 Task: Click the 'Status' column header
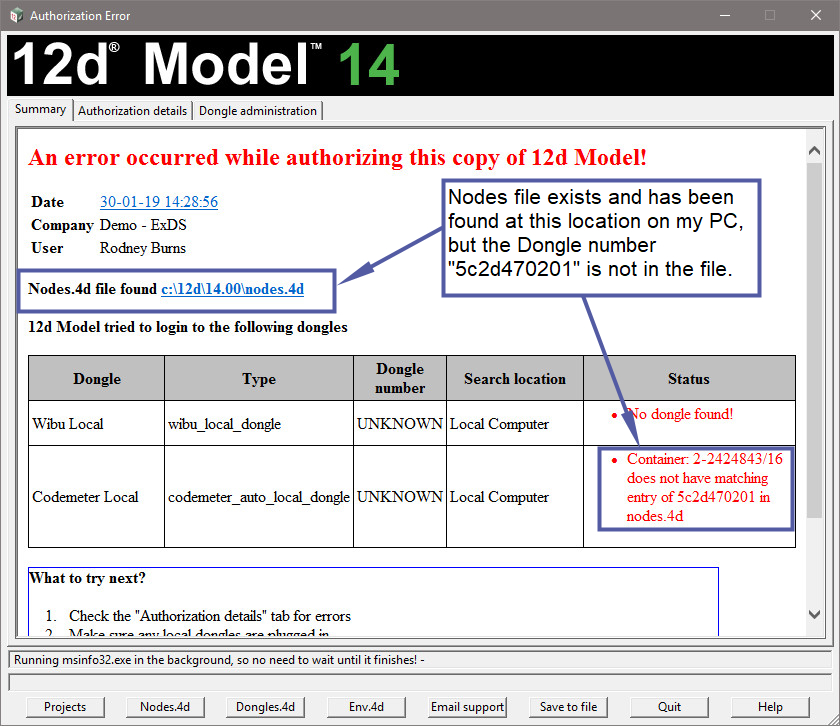689,378
